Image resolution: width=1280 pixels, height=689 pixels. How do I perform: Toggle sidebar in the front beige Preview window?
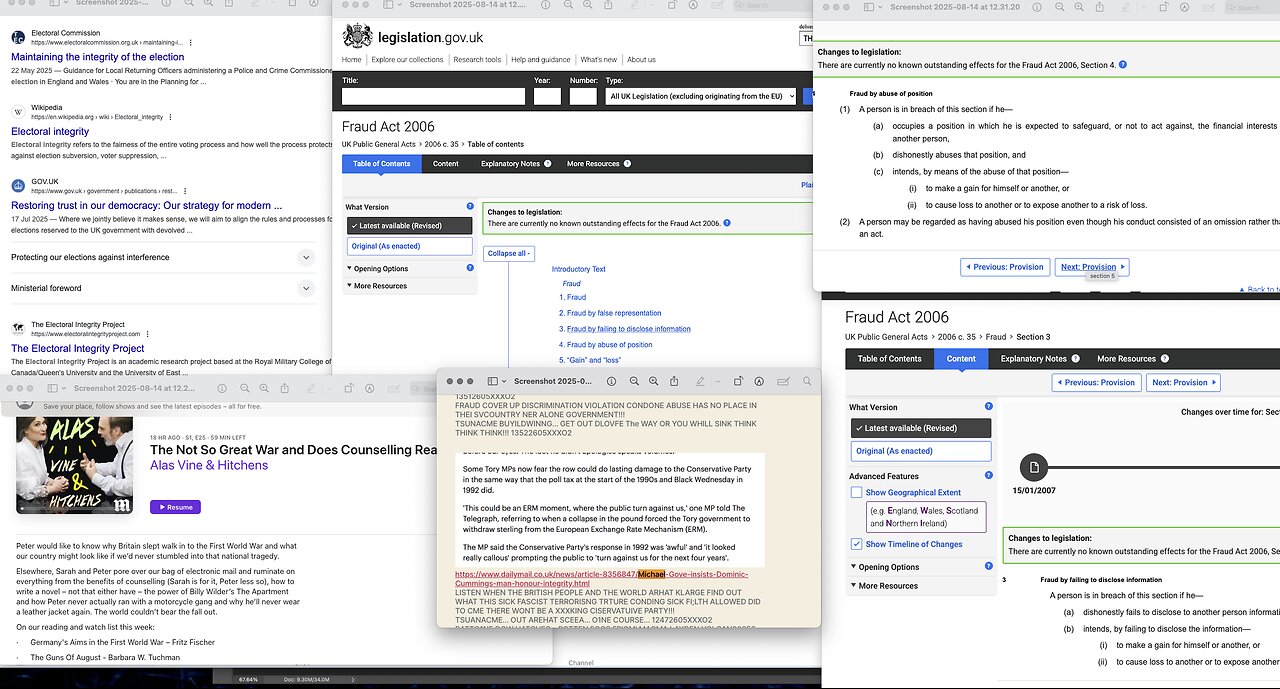(x=492, y=382)
